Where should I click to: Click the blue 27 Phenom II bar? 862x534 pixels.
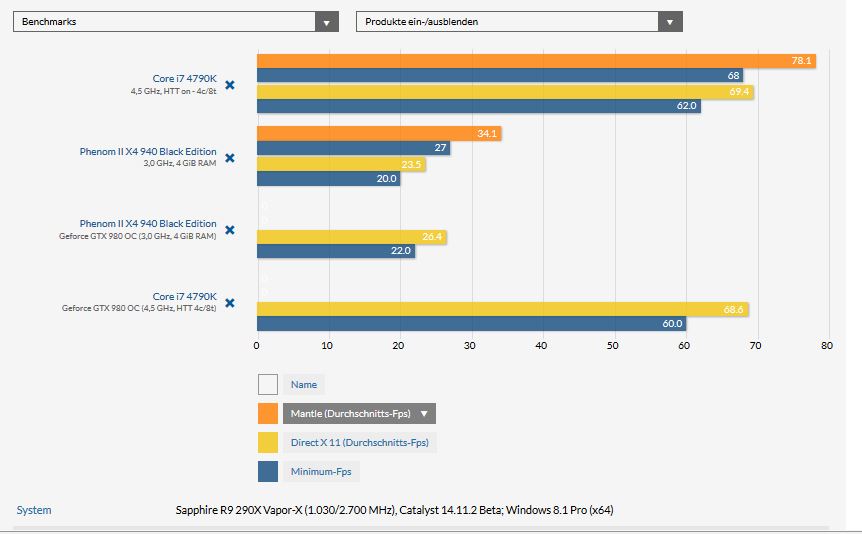(353, 148)
